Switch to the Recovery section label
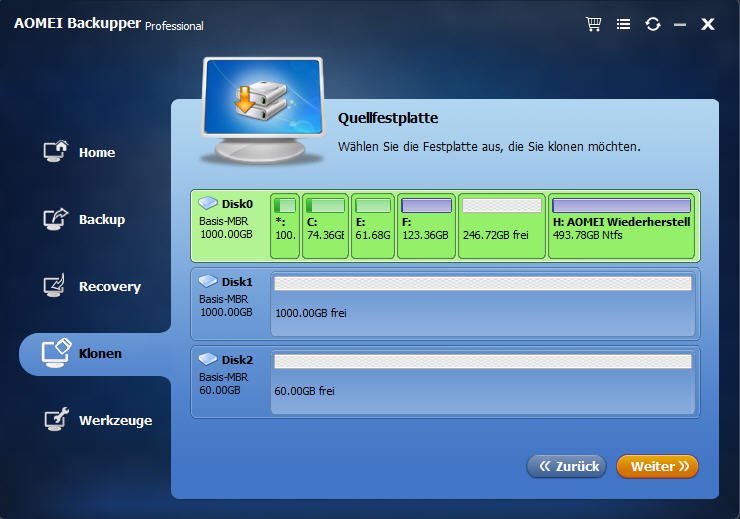 [110, 286]
